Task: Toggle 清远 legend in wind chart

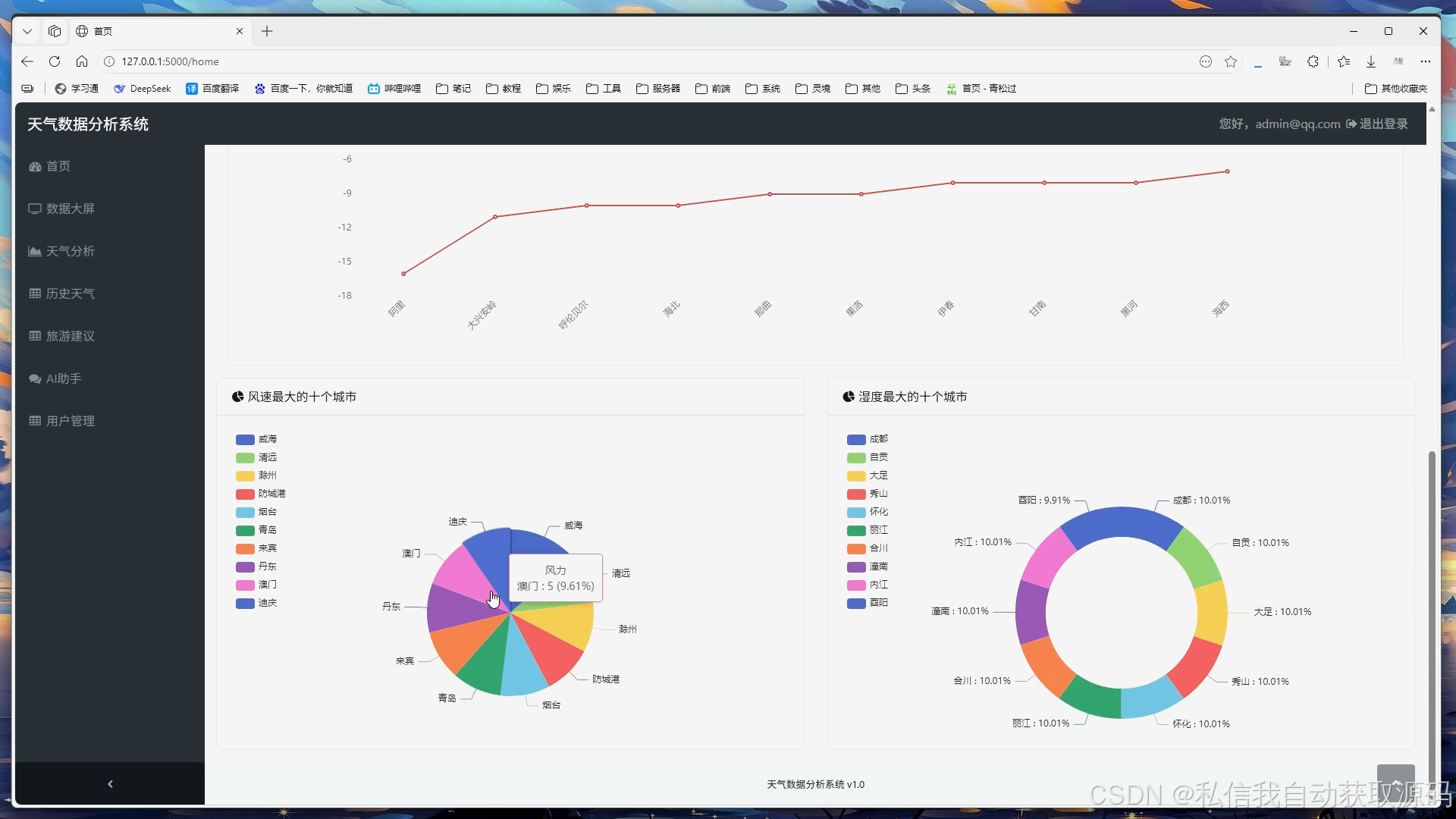Action: coord(256,457)
